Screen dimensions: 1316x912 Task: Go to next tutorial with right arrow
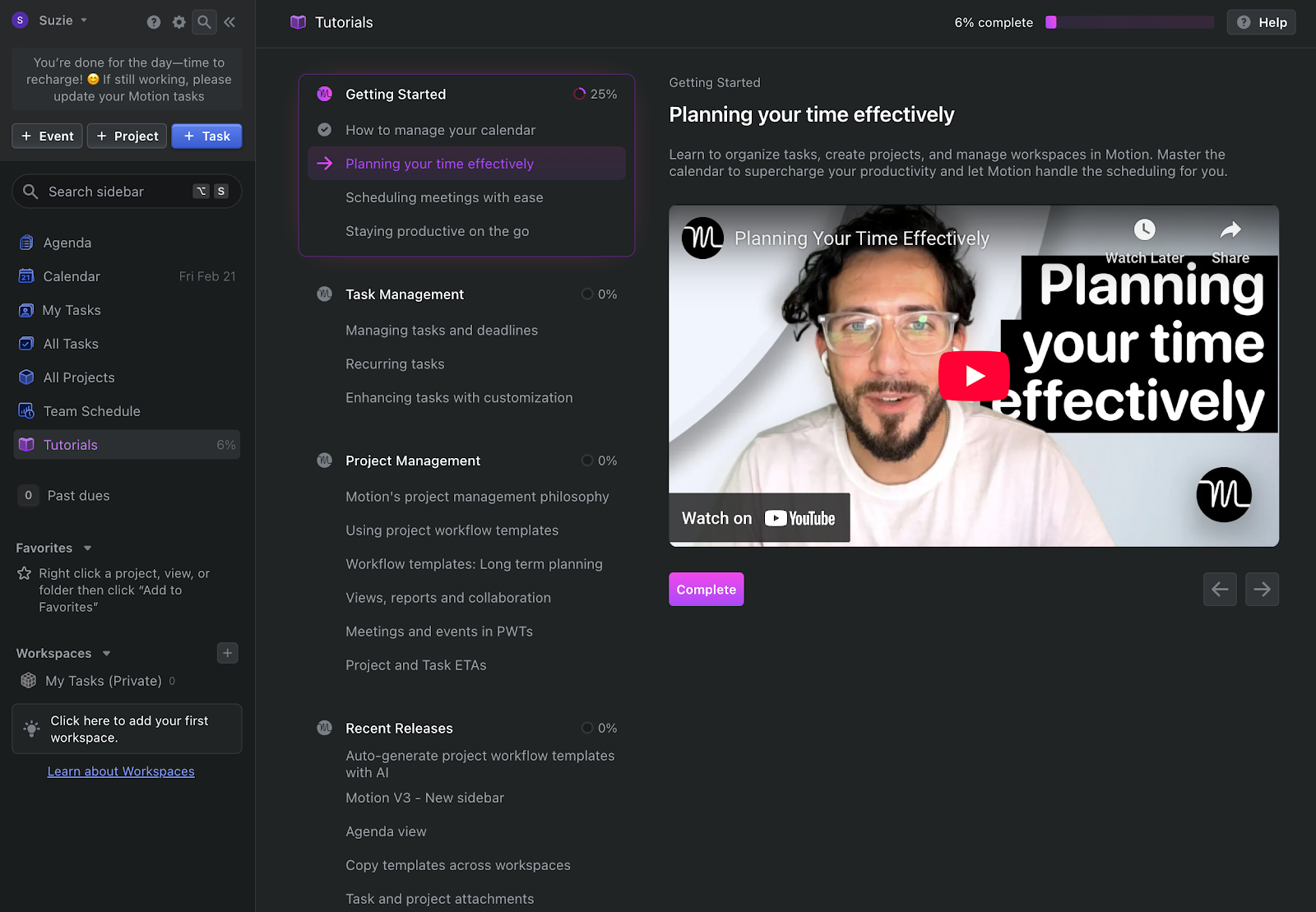pos(1262,589)
